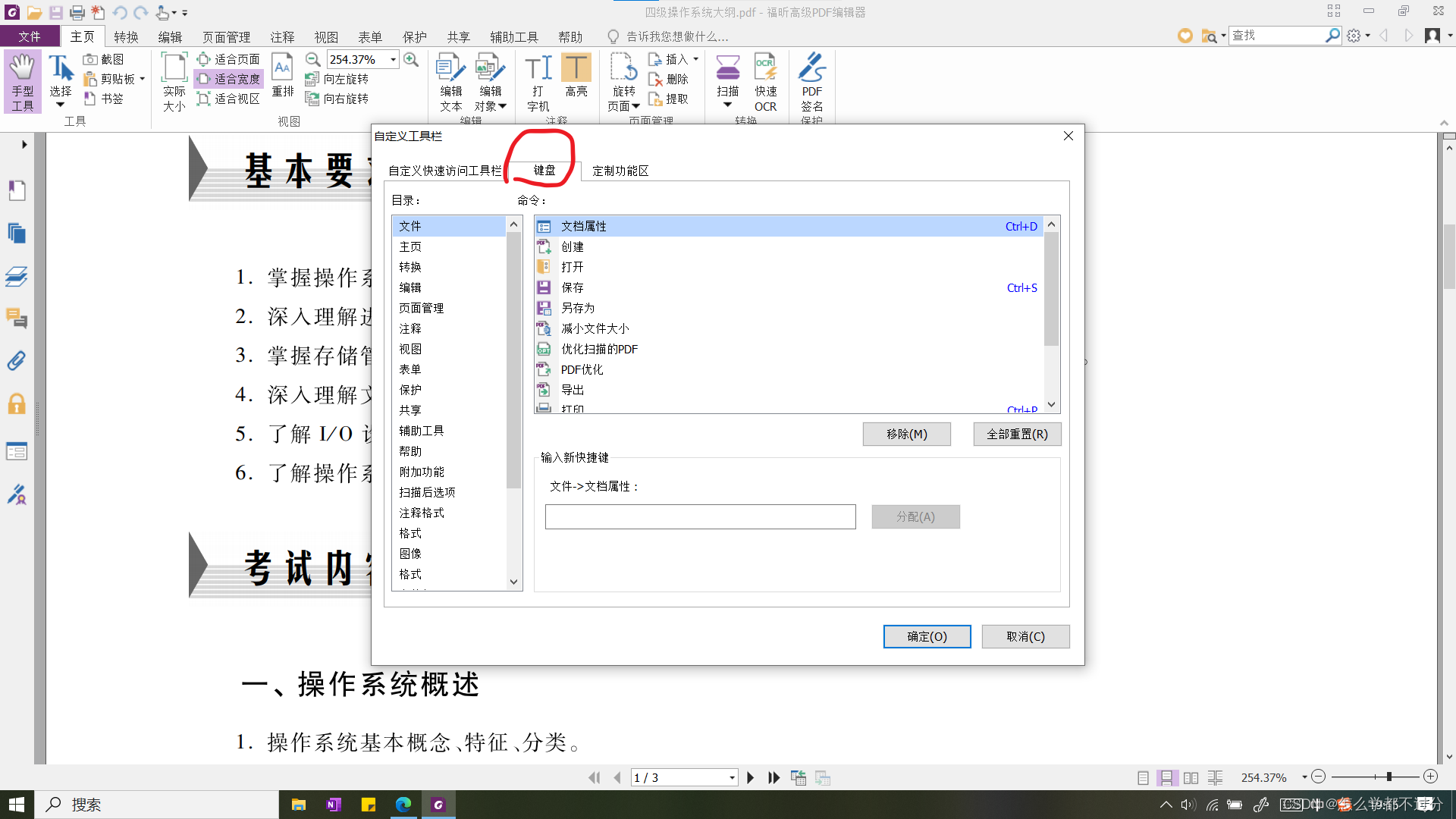Viewport: 1456px width, 819px height.
Task: Click the new shortcut key input field
Action: coord(700,517)
